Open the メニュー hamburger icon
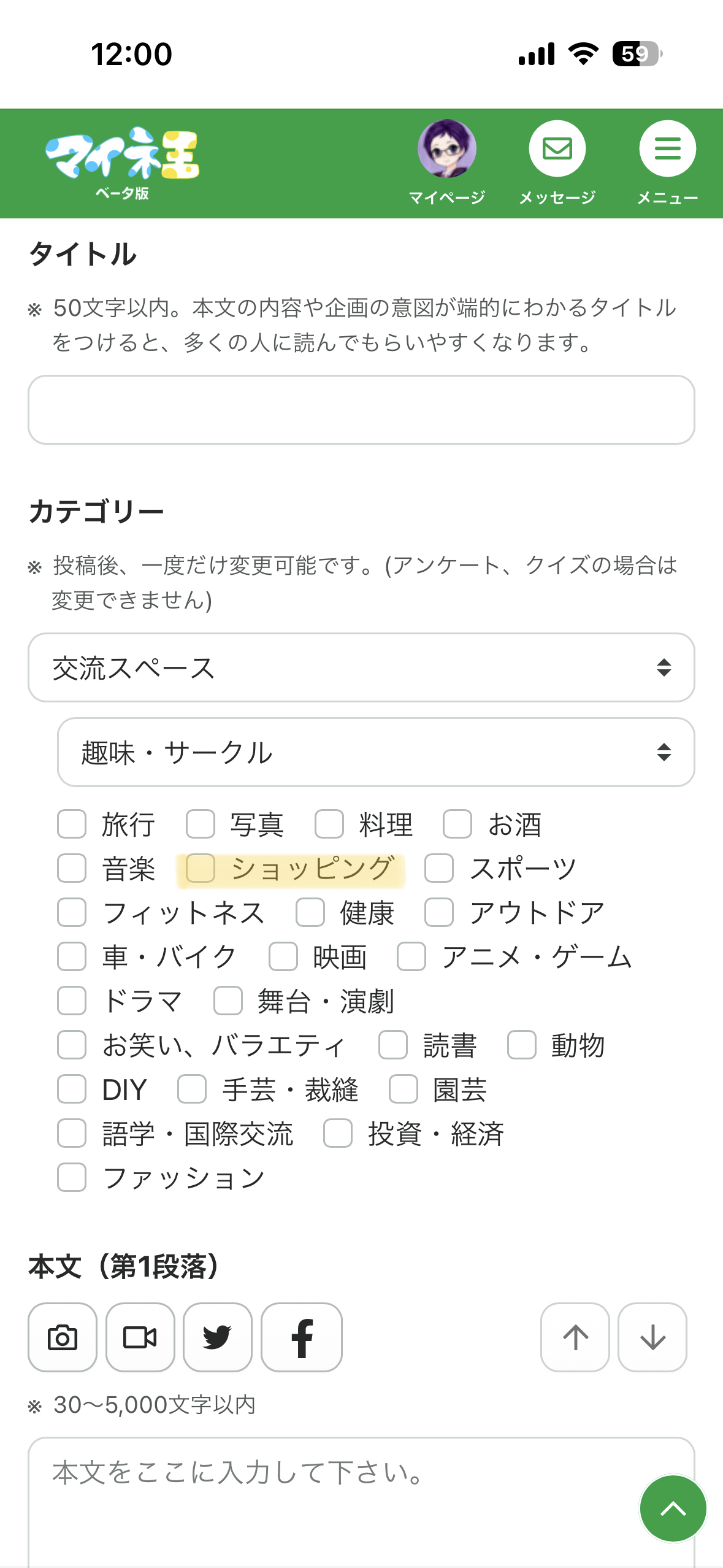The image size is (723, 1568). click(x=667, y=149)
